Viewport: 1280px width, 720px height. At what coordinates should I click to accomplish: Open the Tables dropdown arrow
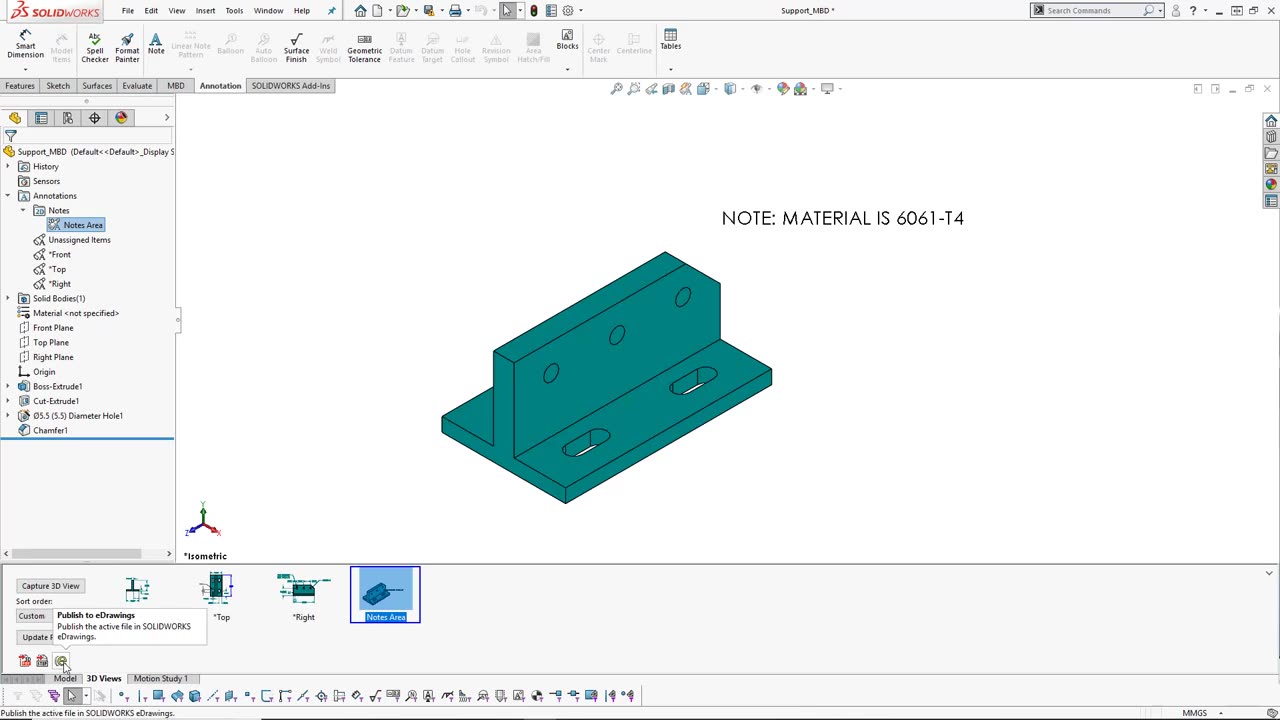pos(670,69)
